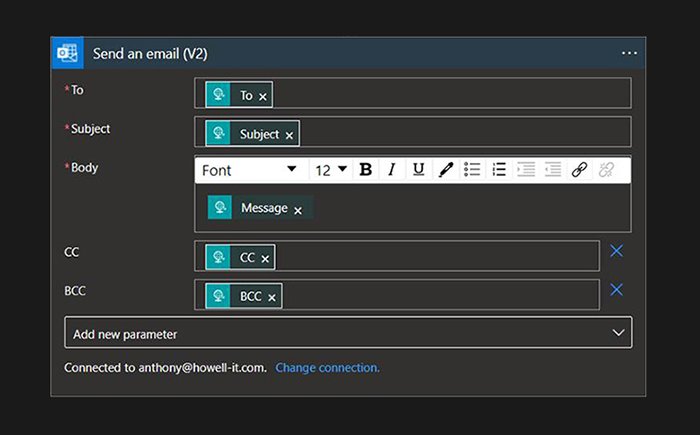Pick text color with the pen icon
Viewport: 700px width, 435px height.
tap(445, 170)
